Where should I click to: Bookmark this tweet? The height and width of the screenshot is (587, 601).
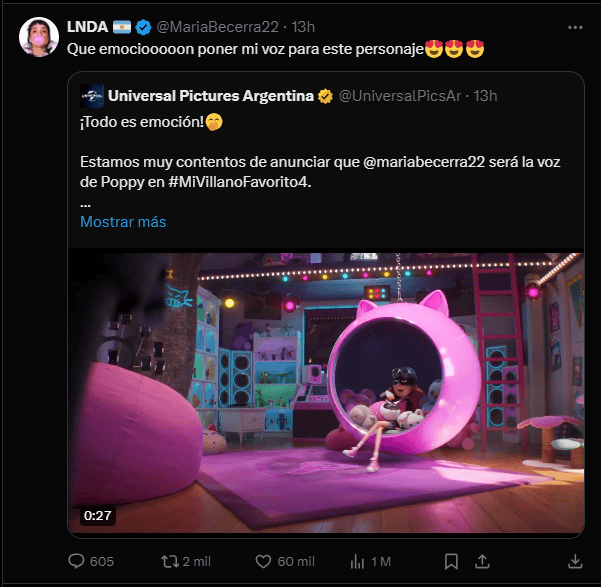tap(451, 561)
